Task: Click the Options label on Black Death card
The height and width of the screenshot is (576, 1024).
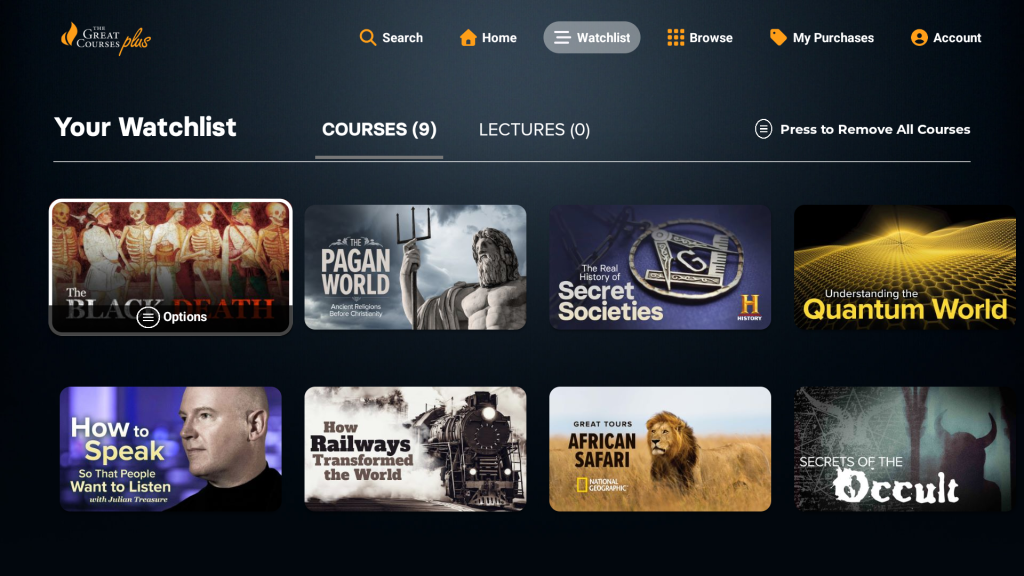Action: [185, 317]
